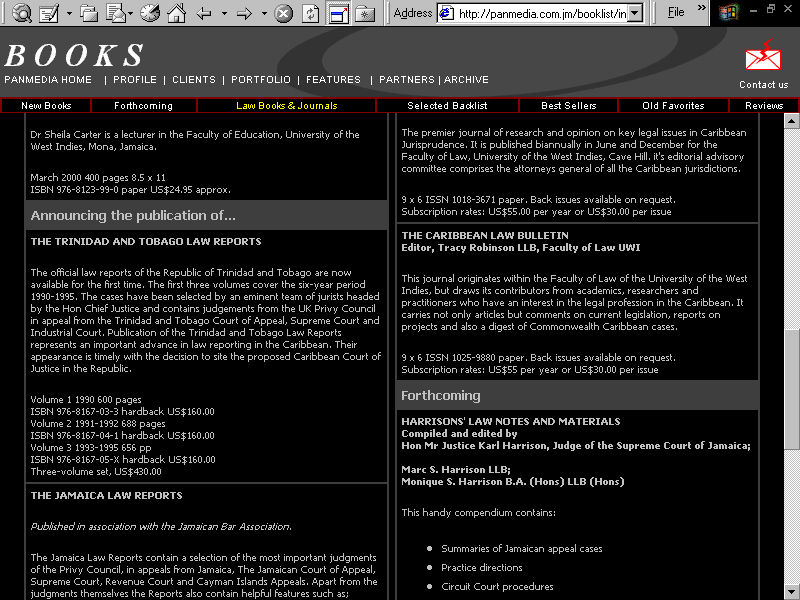Click the Selected Backlist tab
Viewport: 800px width, 600px height.
coord(447,105)
